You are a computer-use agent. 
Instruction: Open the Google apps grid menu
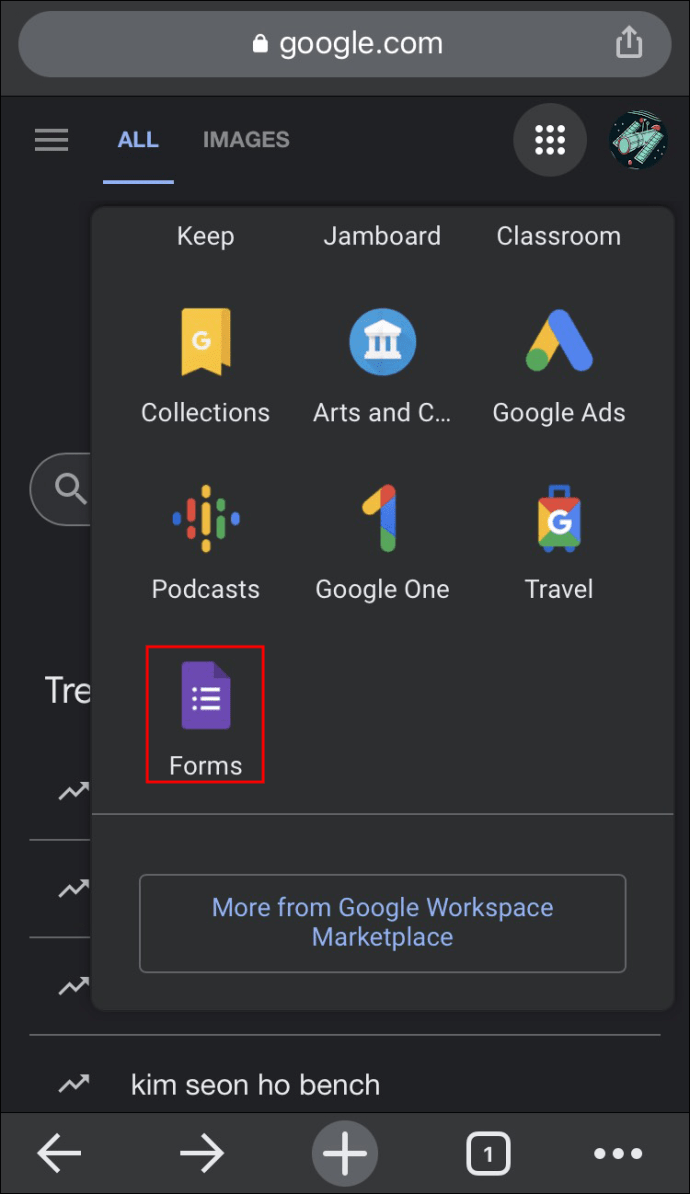[549, 139]
